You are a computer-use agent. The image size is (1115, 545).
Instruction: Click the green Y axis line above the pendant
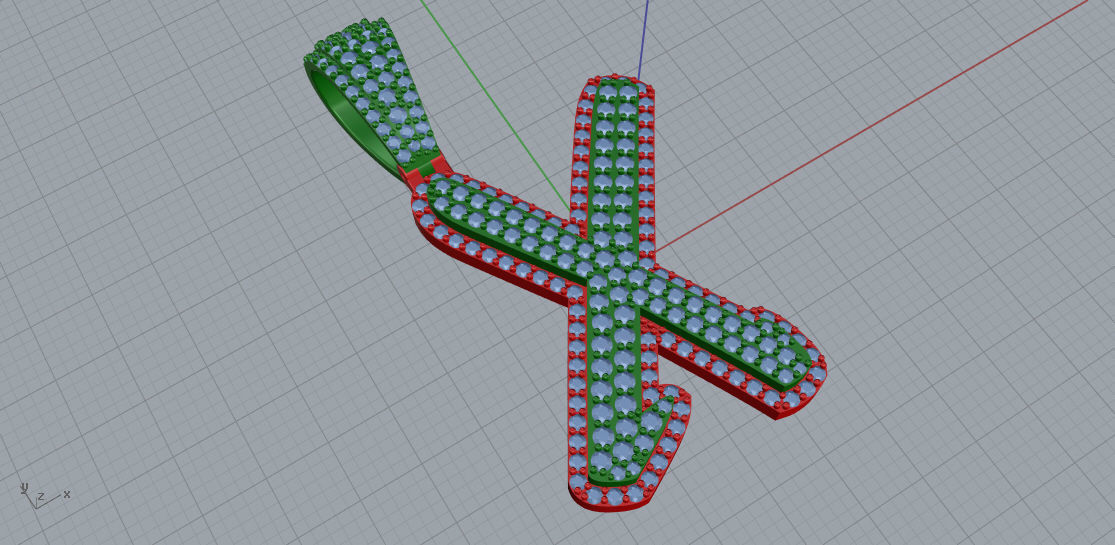pos(495,105)
